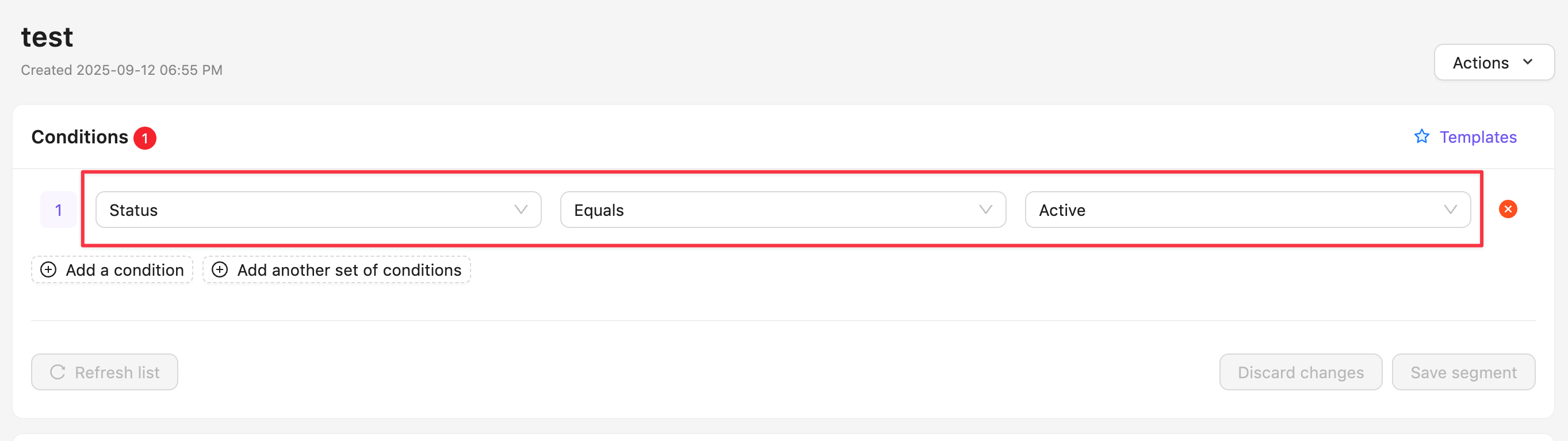Click the condition number 1 marker
1568x441 pixels.
coord(59,210)
